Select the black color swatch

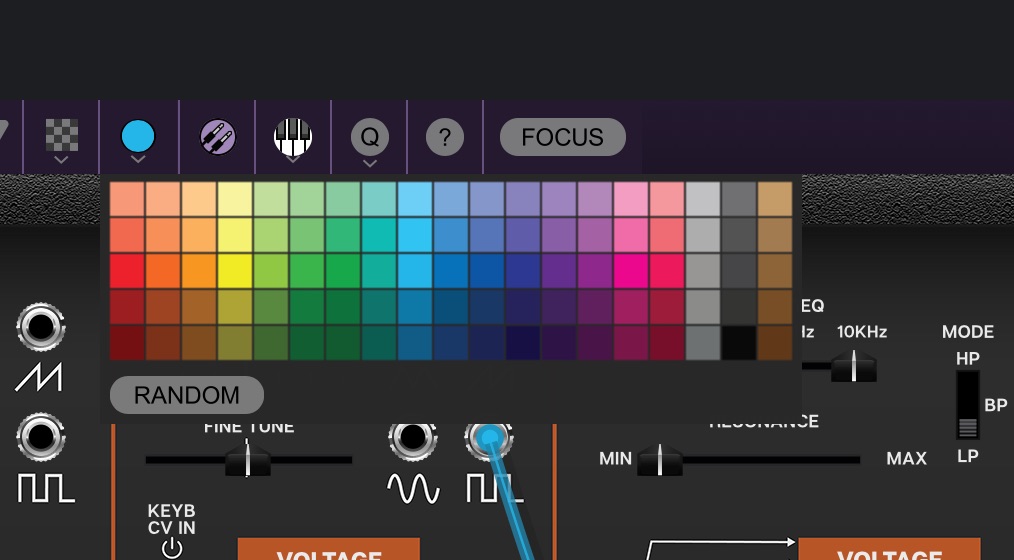(x=739, y=343)
